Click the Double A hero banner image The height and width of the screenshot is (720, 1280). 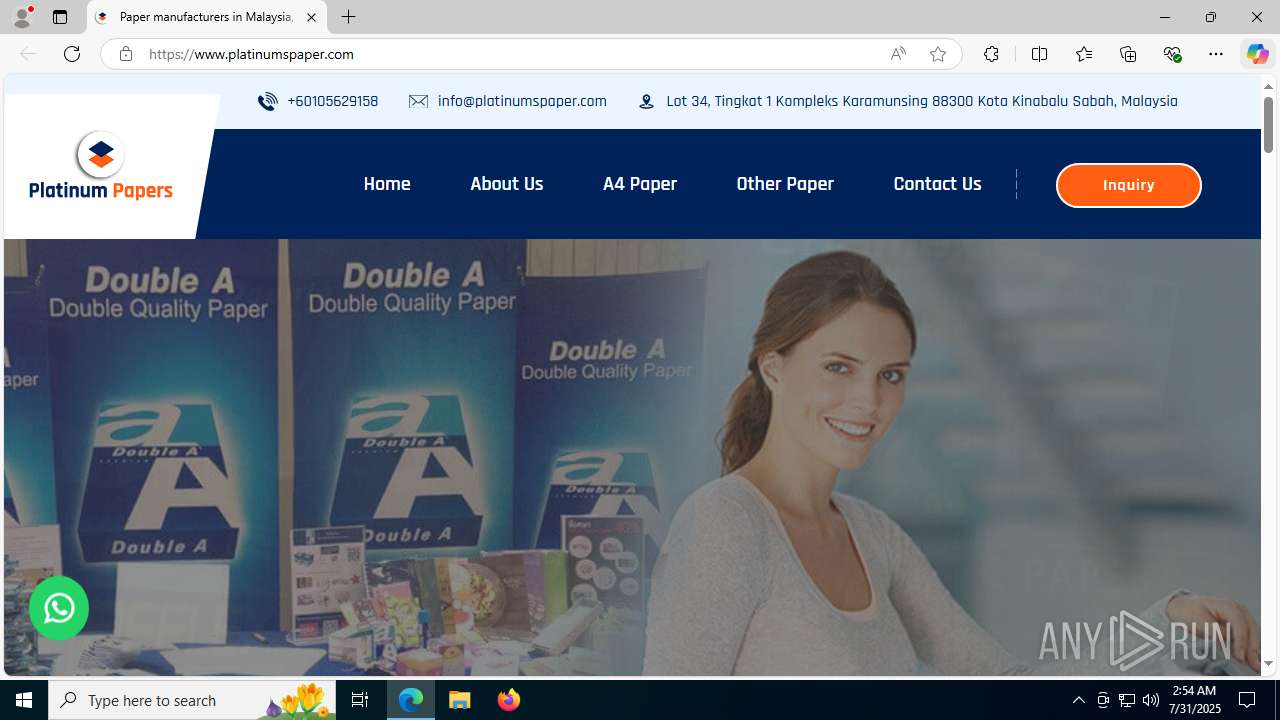click(x=632, y=456)
